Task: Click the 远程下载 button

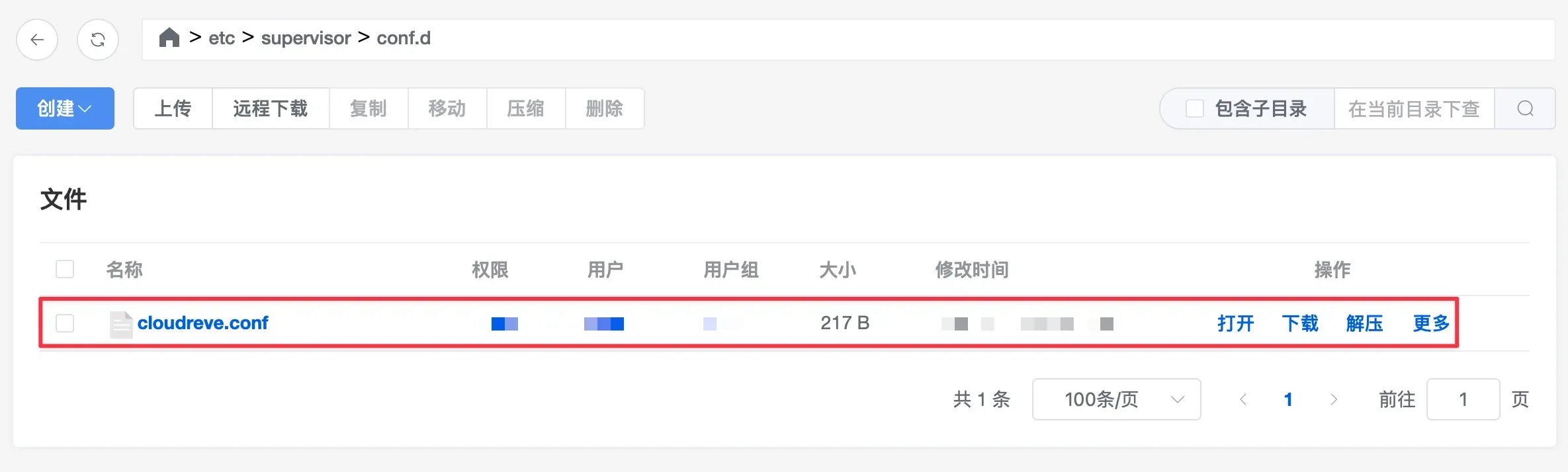Action: pyautogui.click(x=271, y=108)
